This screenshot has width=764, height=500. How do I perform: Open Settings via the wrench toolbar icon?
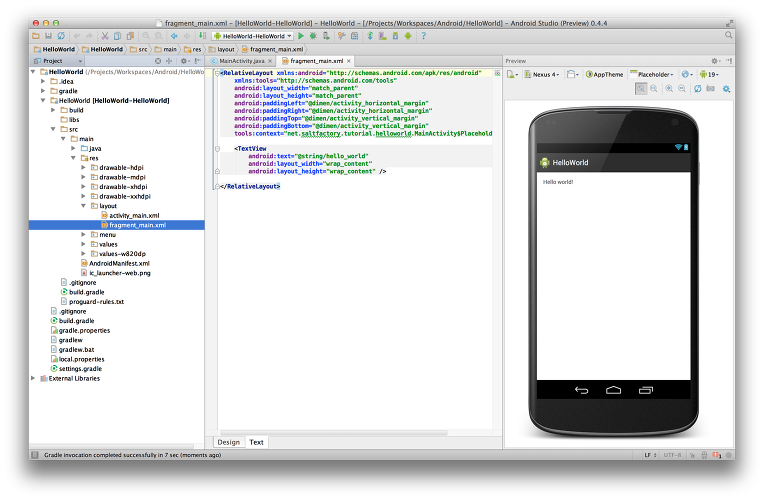[x=342, y=36]
